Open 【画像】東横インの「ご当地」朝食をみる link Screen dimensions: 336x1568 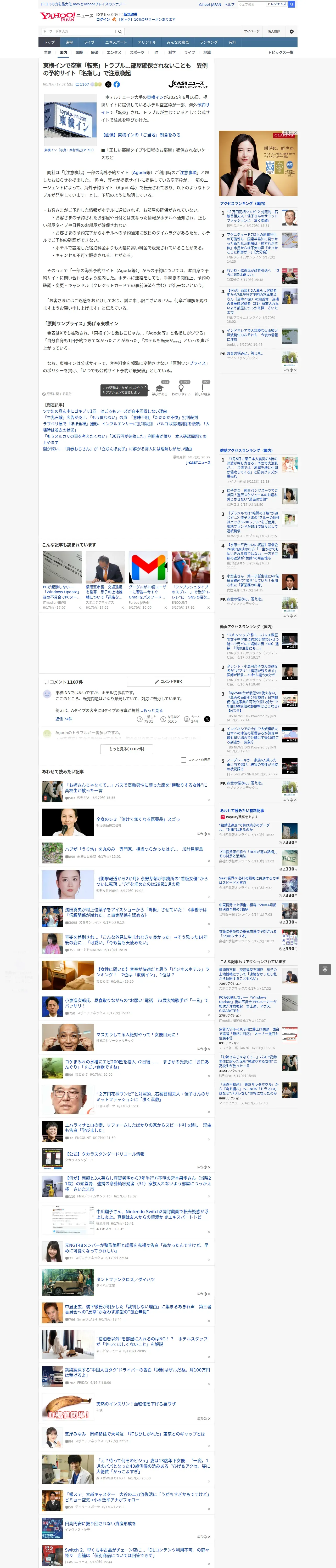click(x=141, y=135)
